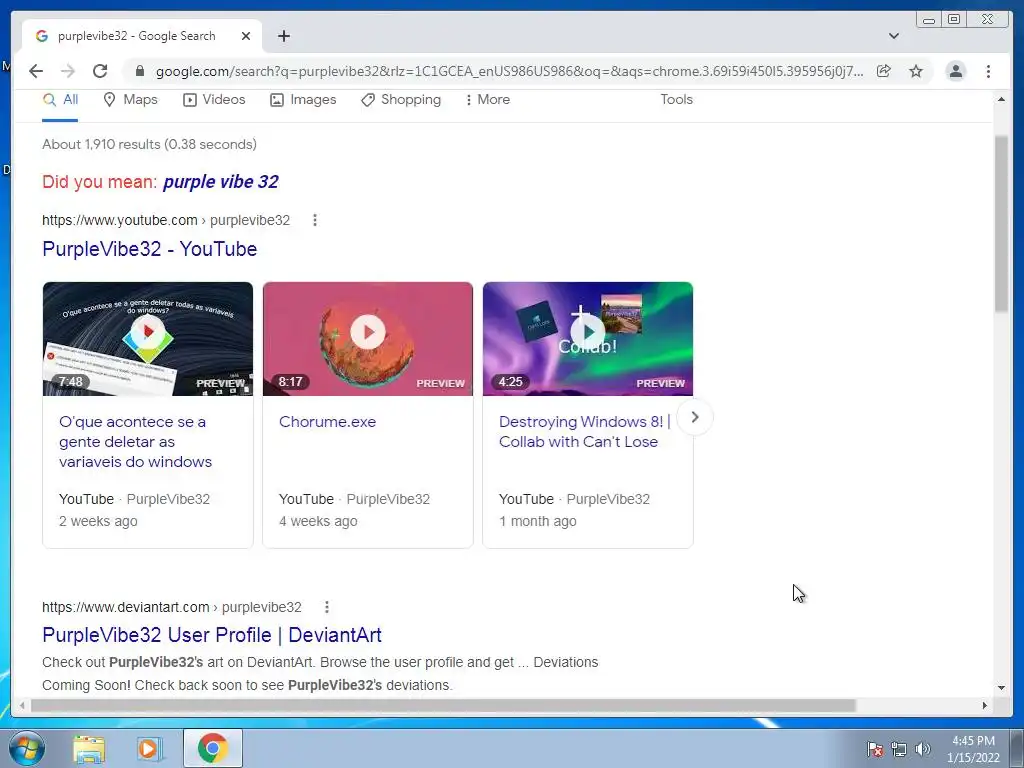
Task: Open Windows Explorer from the taskbar
Action: click(89, 749)
